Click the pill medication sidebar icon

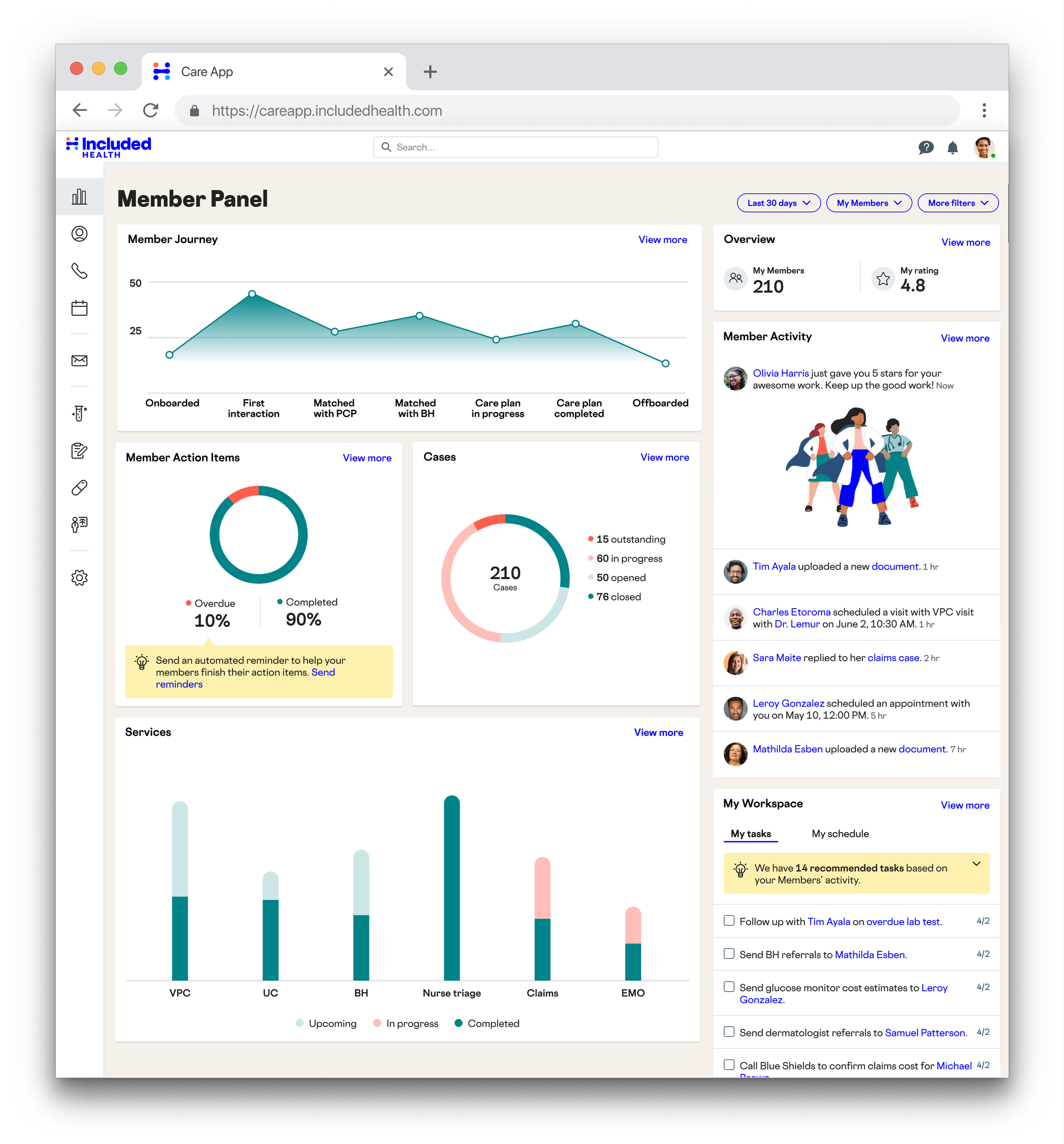point(80,487)
